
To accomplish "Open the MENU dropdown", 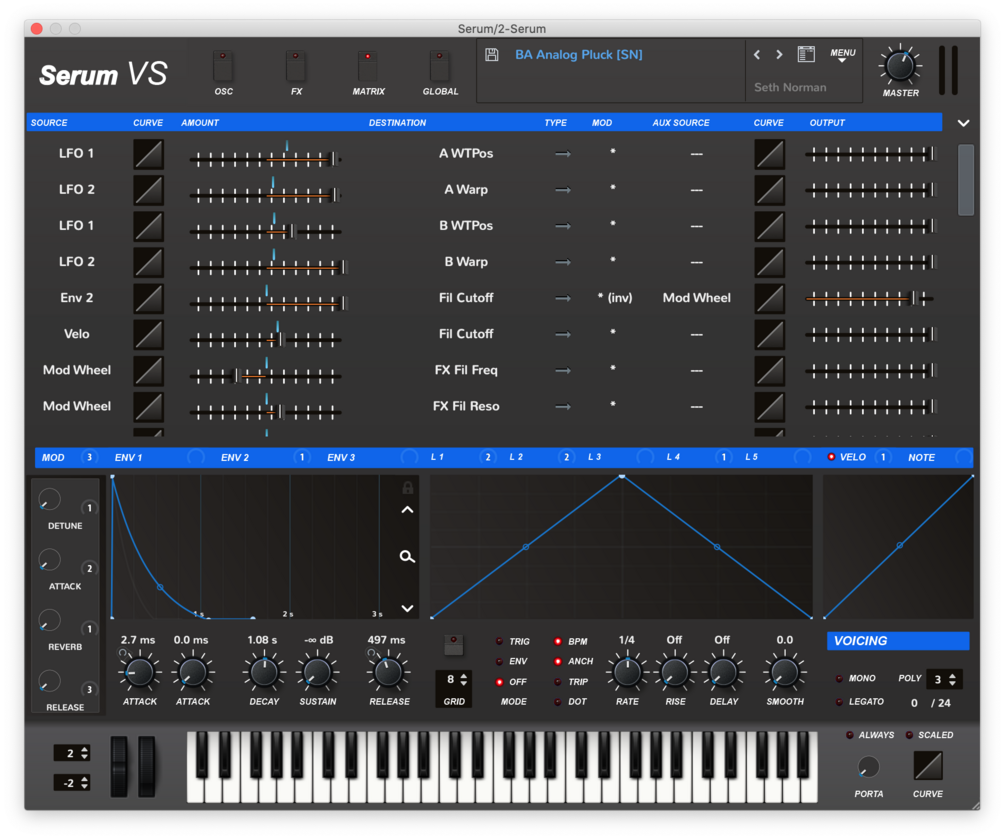I will point(843,54).
